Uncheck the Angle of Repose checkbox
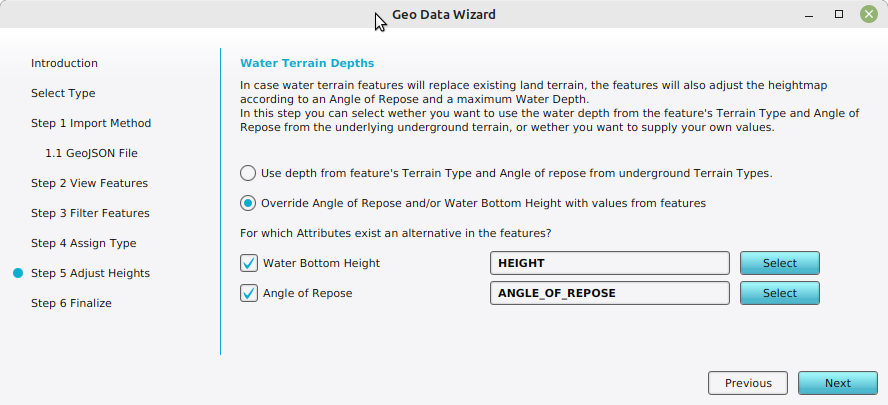888x405 pixels. pos(249,293)
